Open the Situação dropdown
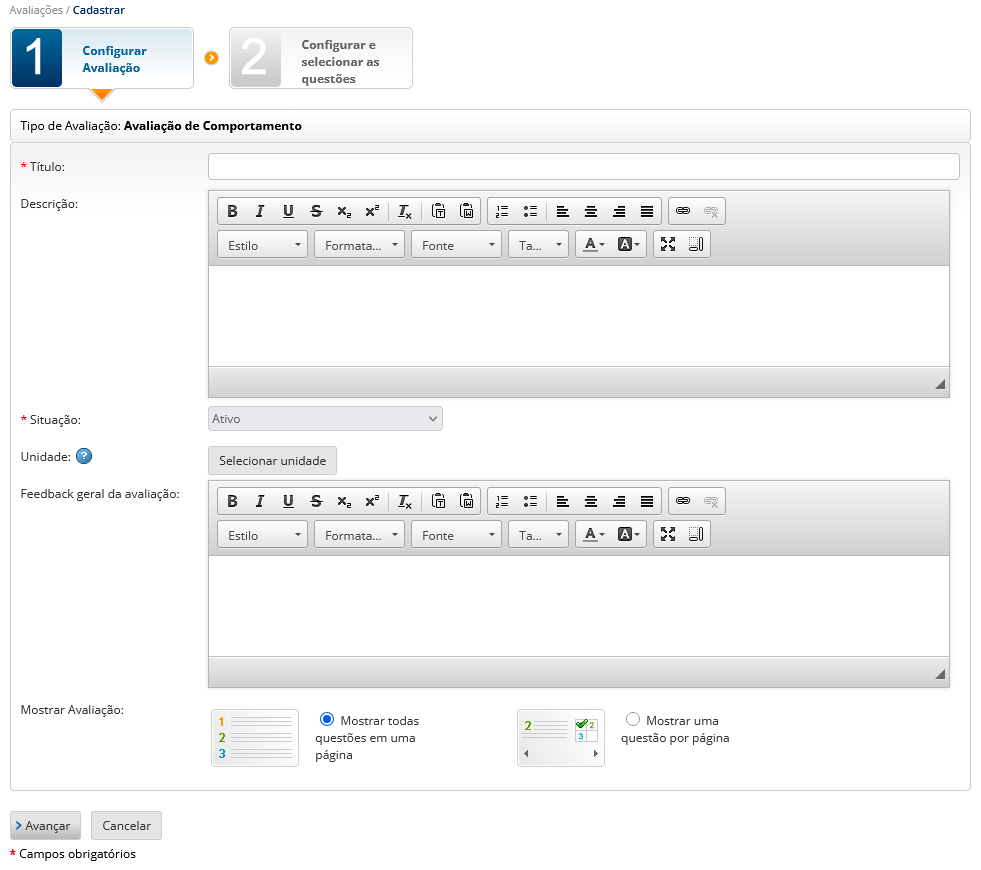 [x=325, y=419]
